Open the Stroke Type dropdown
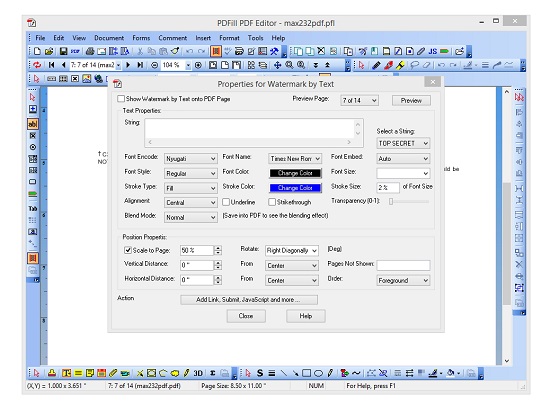550x414 pixels. coord(191,188)
